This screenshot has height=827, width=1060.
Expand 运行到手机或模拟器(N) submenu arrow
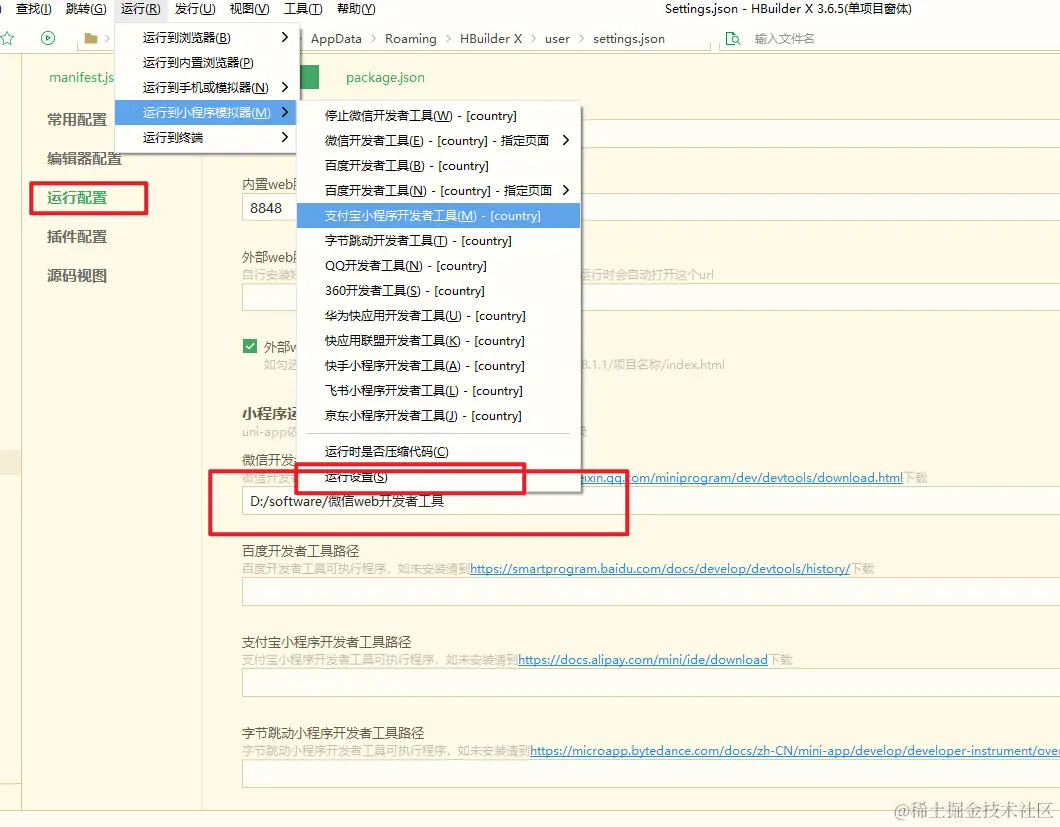pos(285,87)
